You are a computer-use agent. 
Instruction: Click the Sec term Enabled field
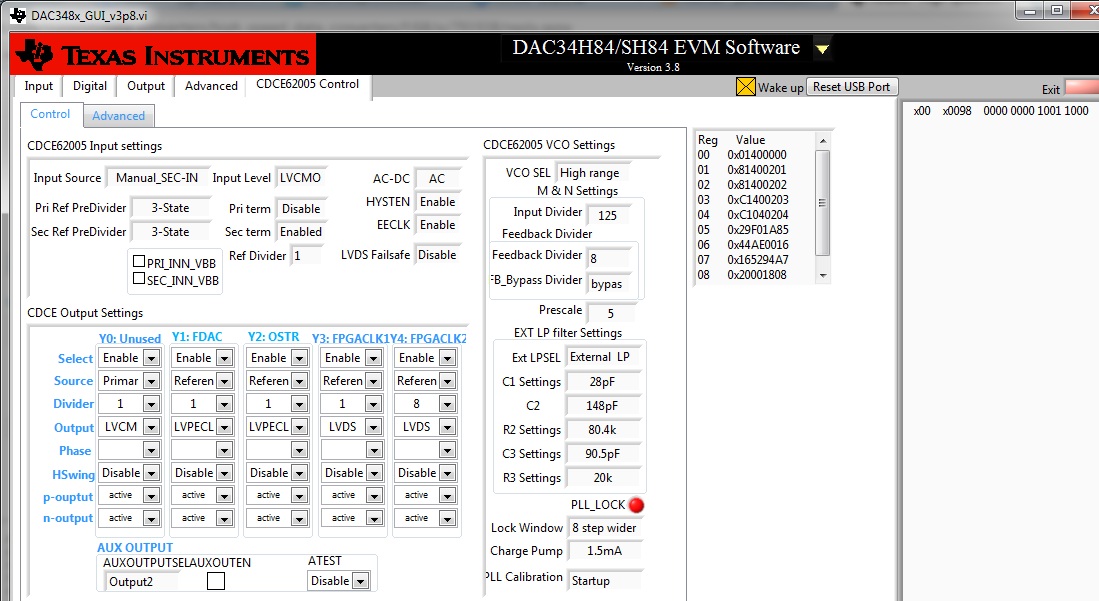(301, 232)
